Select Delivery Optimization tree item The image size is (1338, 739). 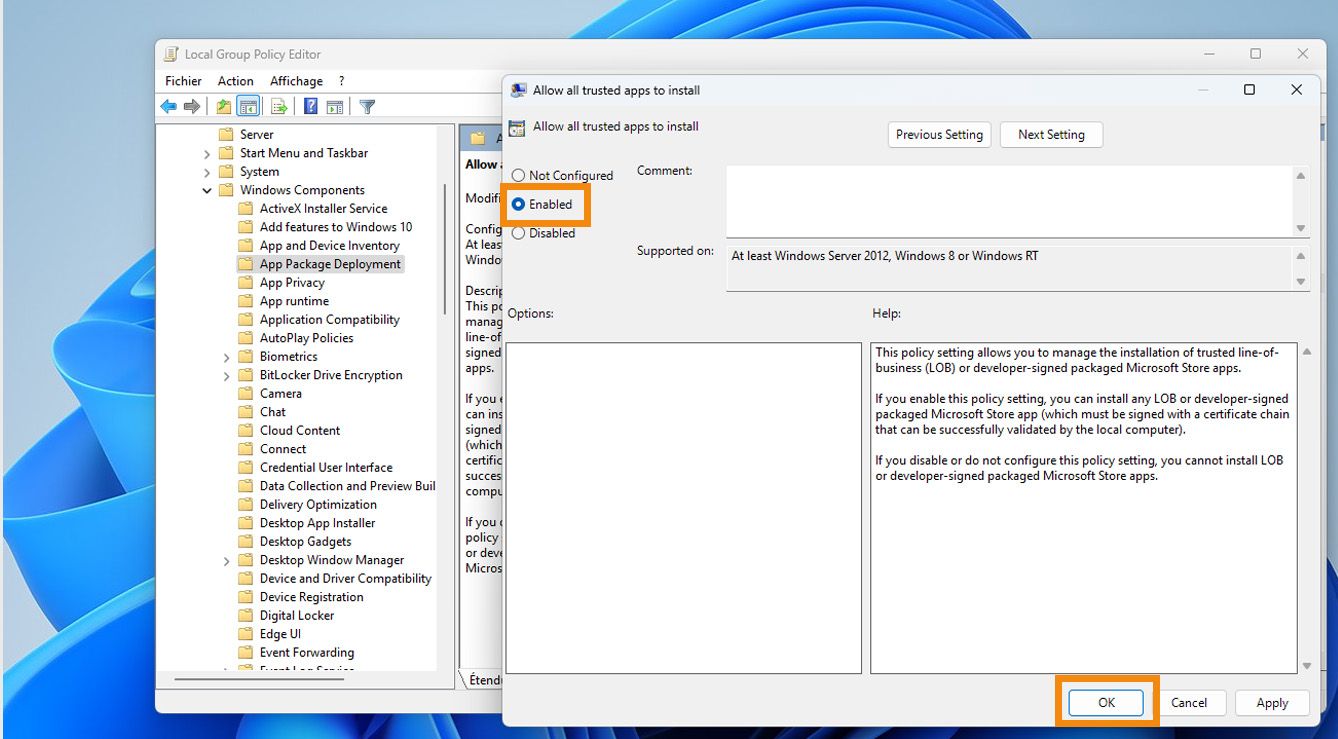(318, 505)
